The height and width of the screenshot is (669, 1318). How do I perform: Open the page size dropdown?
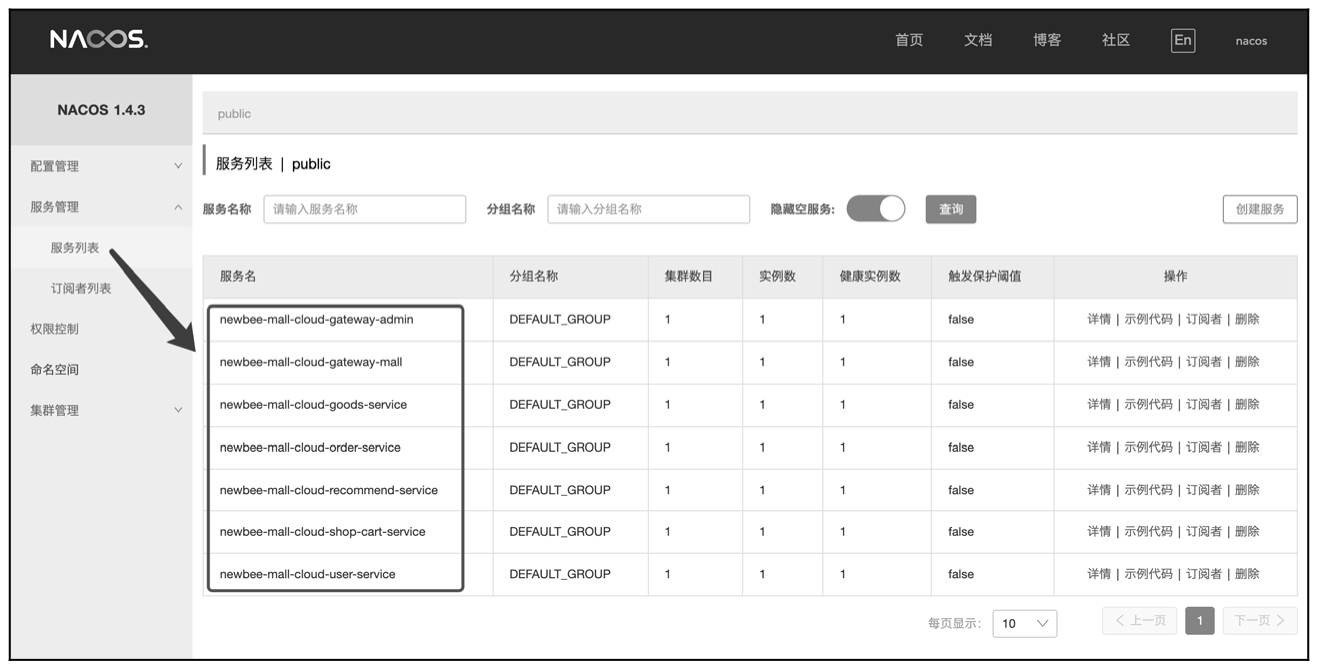coord(1025,623)
